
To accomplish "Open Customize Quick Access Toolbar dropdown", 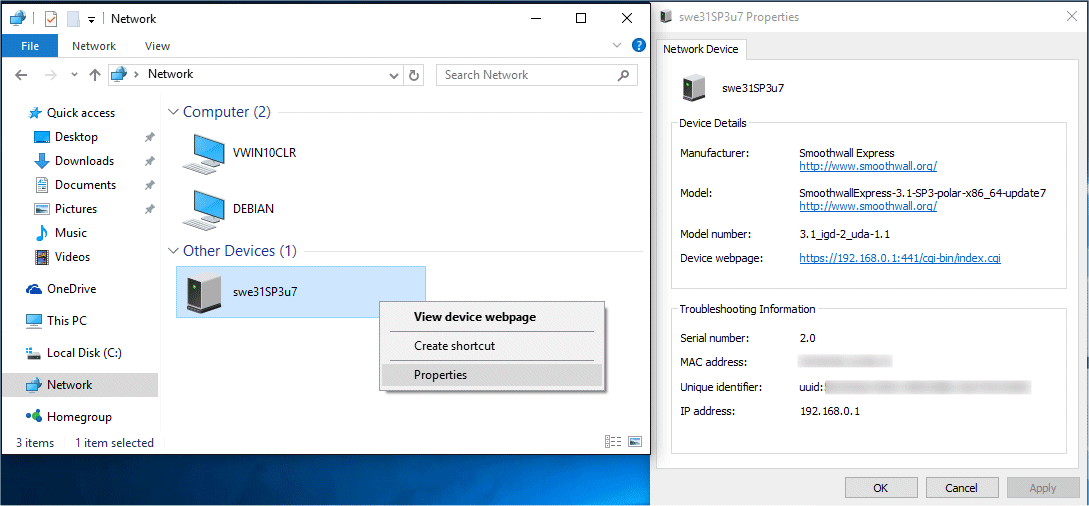I will coord(91,19).
